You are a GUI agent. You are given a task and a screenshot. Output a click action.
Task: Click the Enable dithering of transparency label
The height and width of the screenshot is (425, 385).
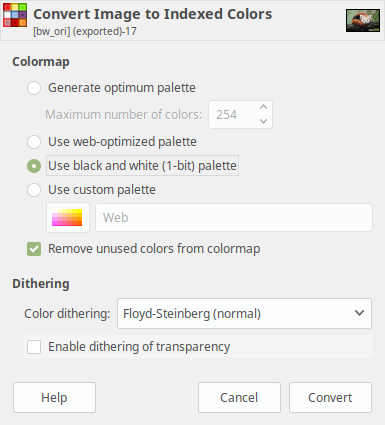(139, 347)
